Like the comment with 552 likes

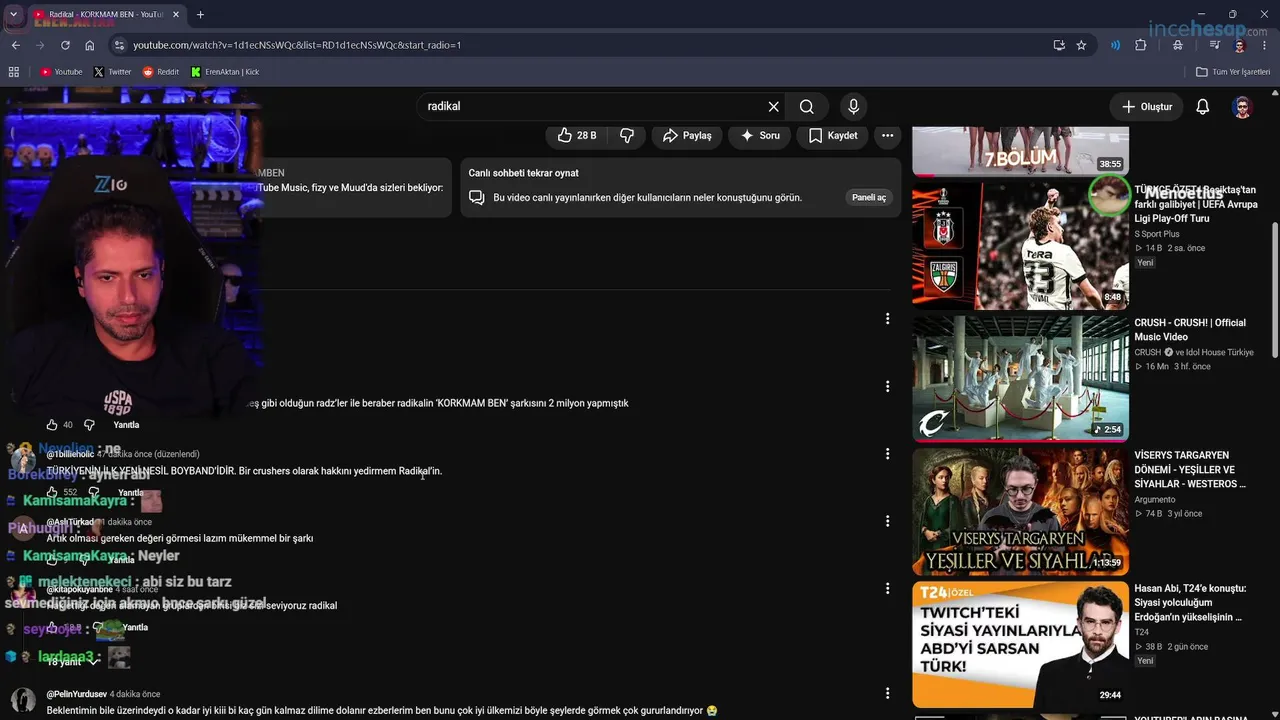click(52, 492)
